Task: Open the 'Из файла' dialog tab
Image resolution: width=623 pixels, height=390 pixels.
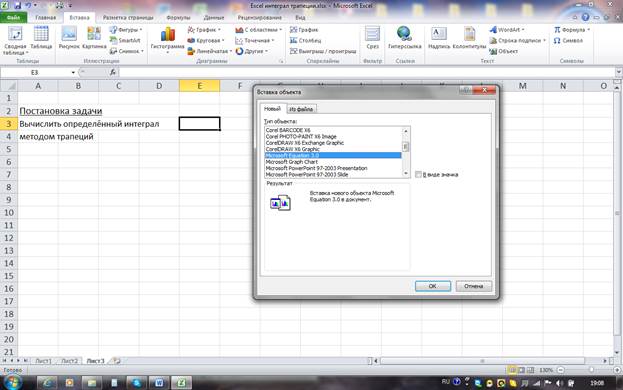Action: point(301,109)
